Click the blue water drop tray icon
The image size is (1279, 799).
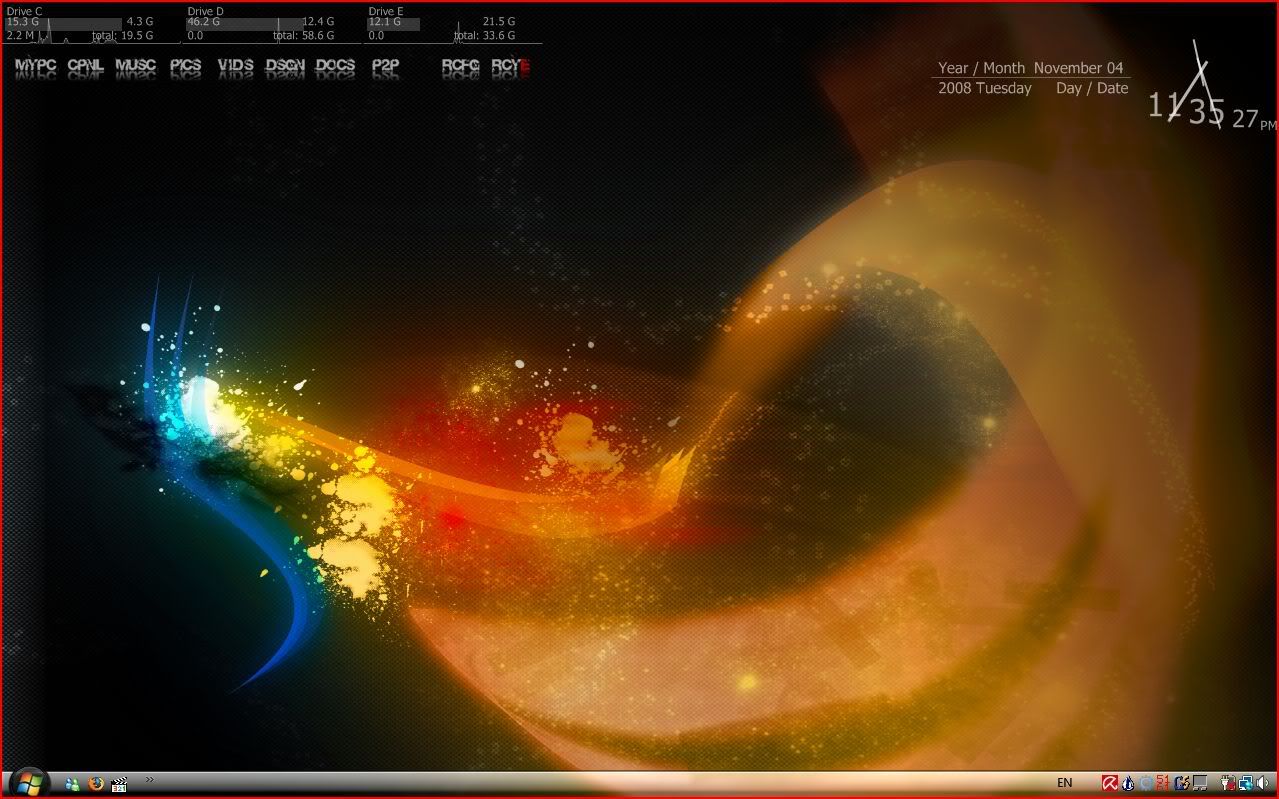tap(1128, 783)
